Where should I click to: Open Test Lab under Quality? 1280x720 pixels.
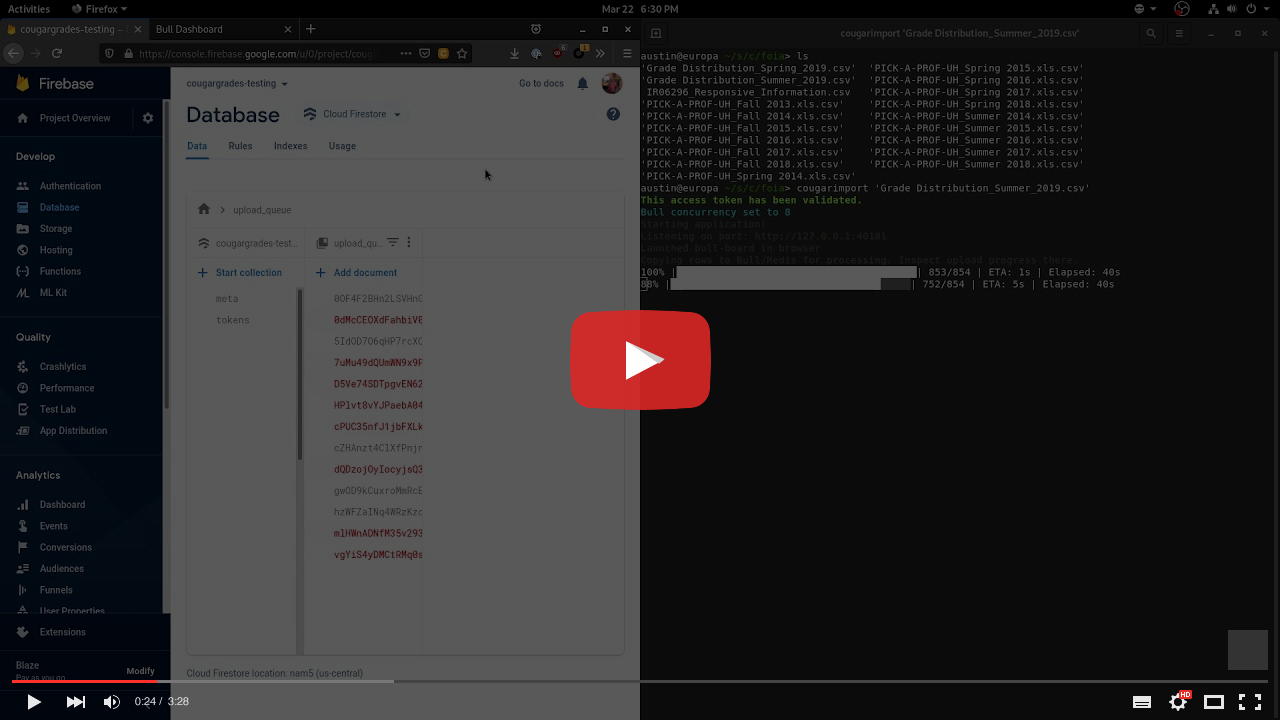57,409
